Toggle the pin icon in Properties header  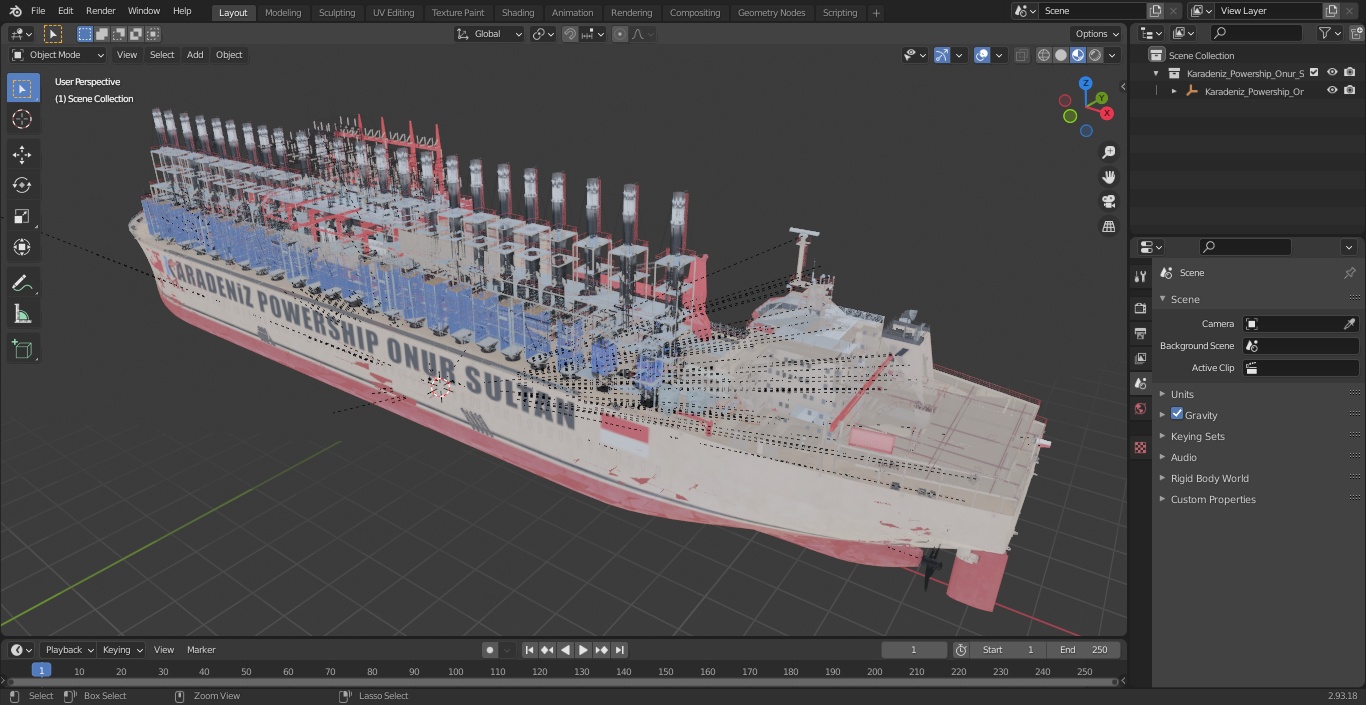pos(1349,272)
